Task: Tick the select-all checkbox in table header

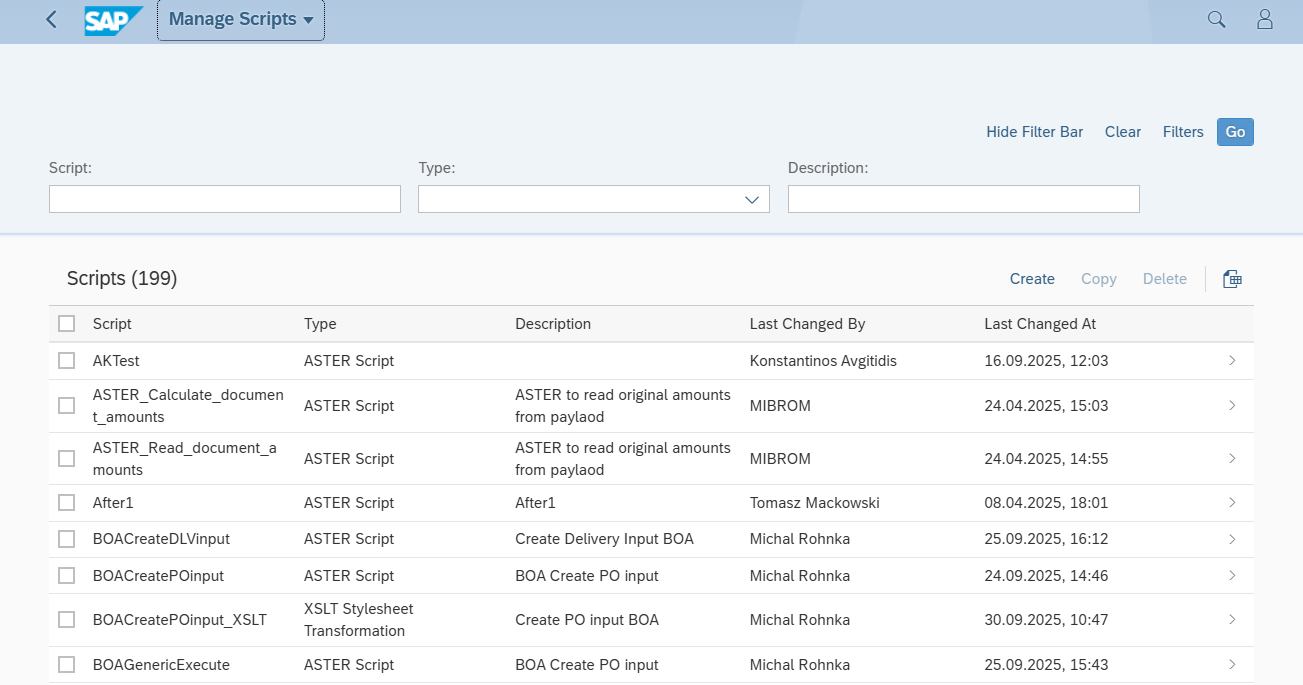Action: [x=66, y=324]
